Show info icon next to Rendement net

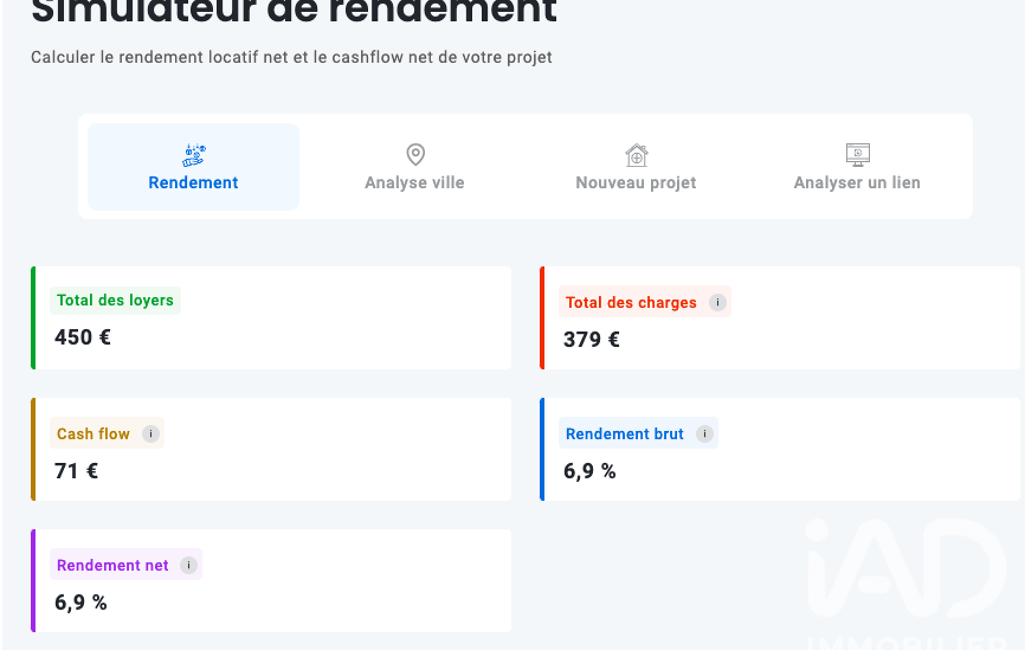click(x=188, y=565)
